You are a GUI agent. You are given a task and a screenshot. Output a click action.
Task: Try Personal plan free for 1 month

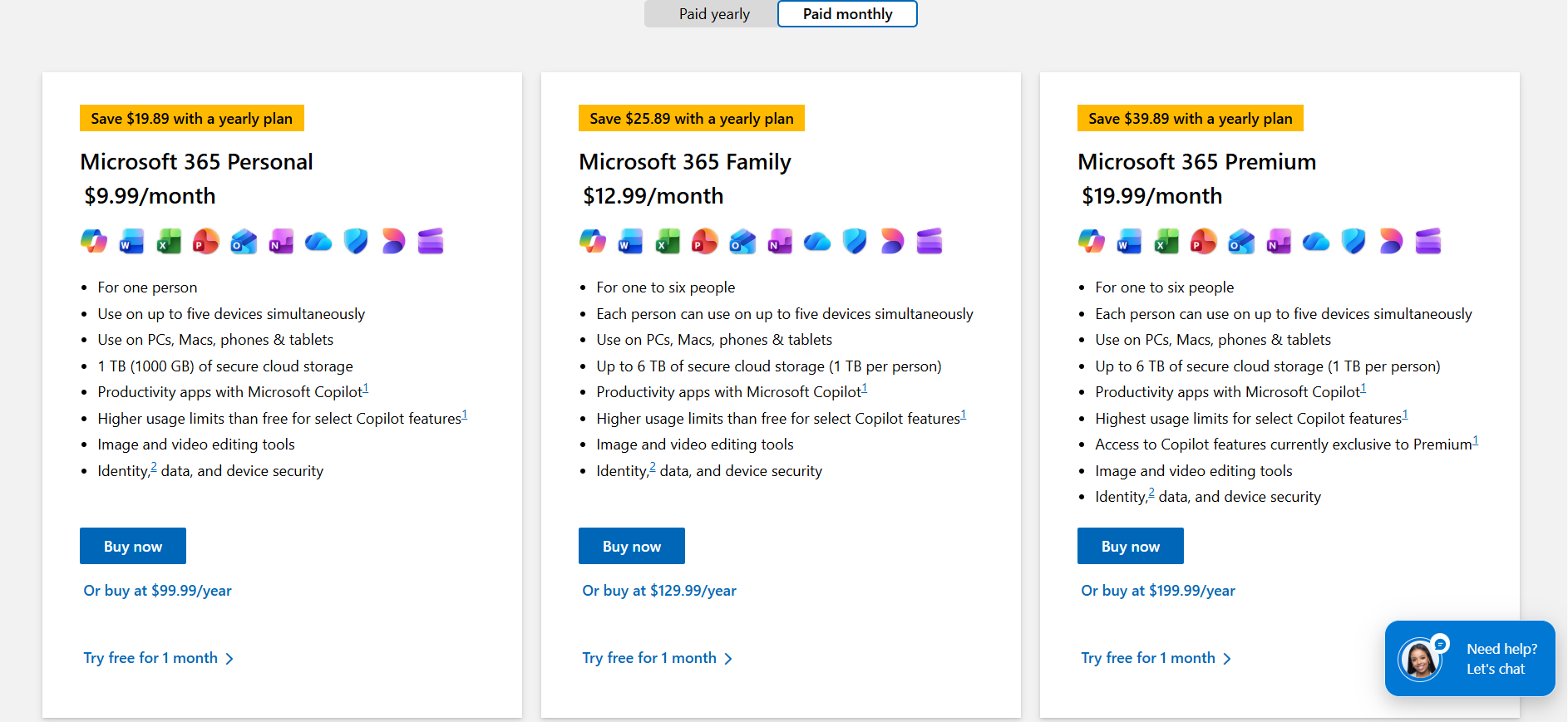tap(159, 658)
